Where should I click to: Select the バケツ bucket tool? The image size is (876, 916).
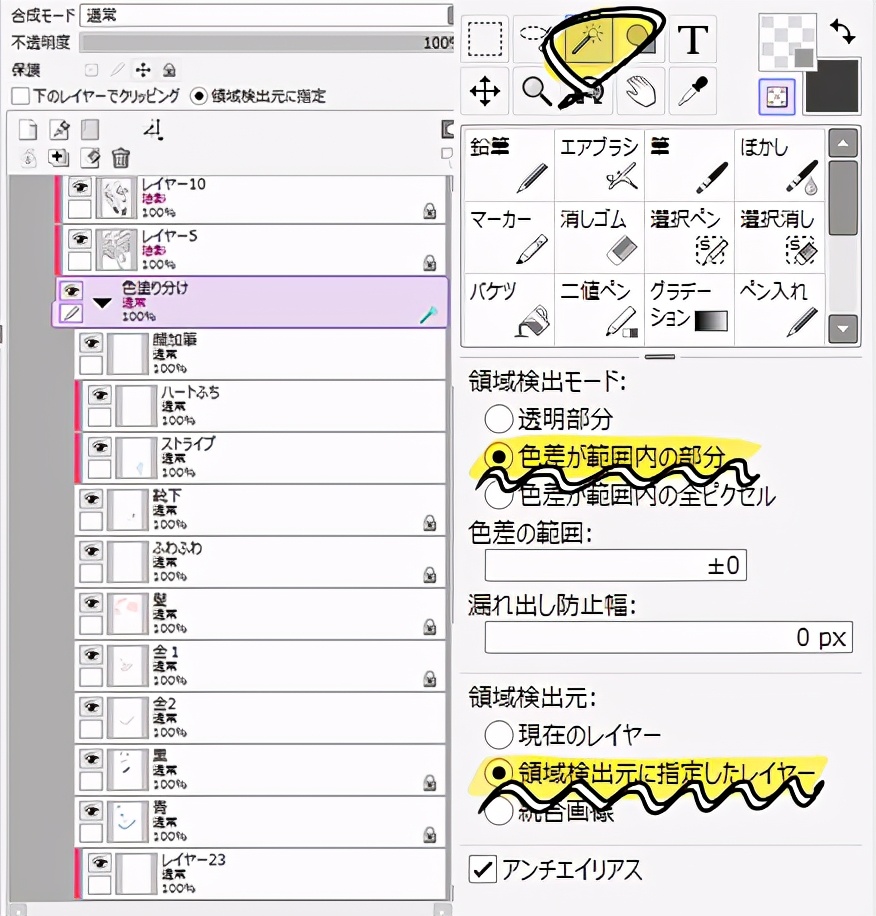(509, 308)
